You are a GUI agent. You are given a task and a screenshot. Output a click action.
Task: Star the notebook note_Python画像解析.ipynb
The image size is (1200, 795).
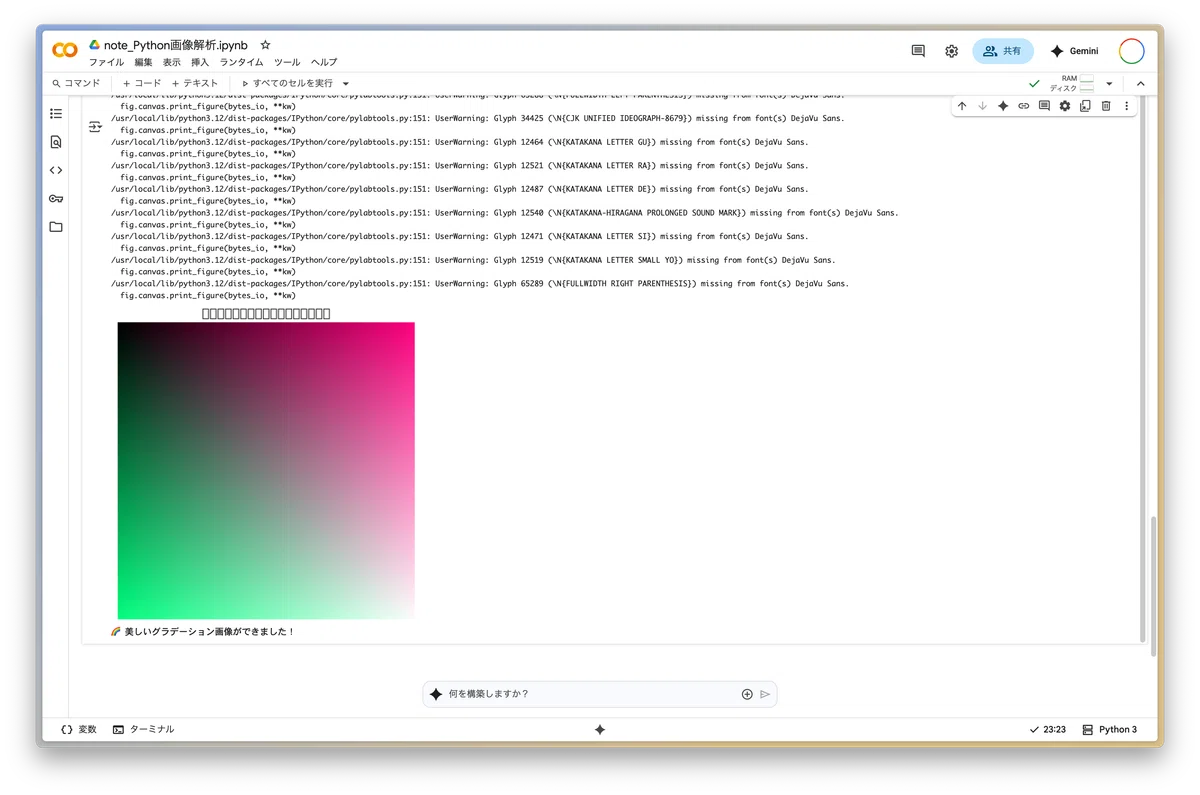pyautogui.click(x=265, y=45)
